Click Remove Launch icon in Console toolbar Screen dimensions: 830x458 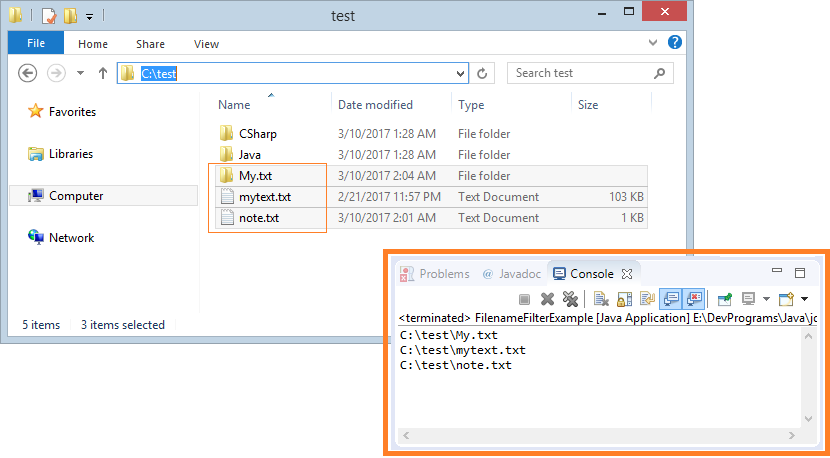[548, 299]
